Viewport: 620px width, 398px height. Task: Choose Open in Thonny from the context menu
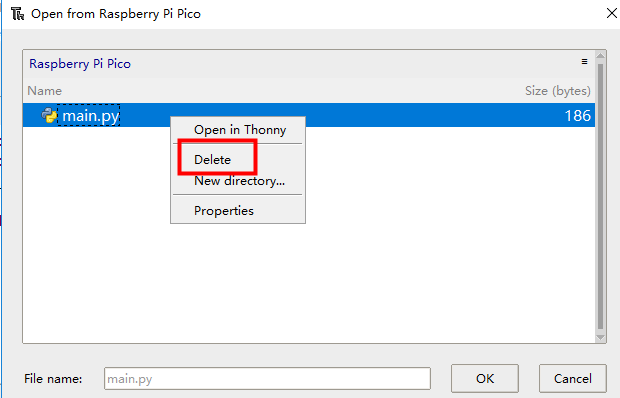[240, 130]
